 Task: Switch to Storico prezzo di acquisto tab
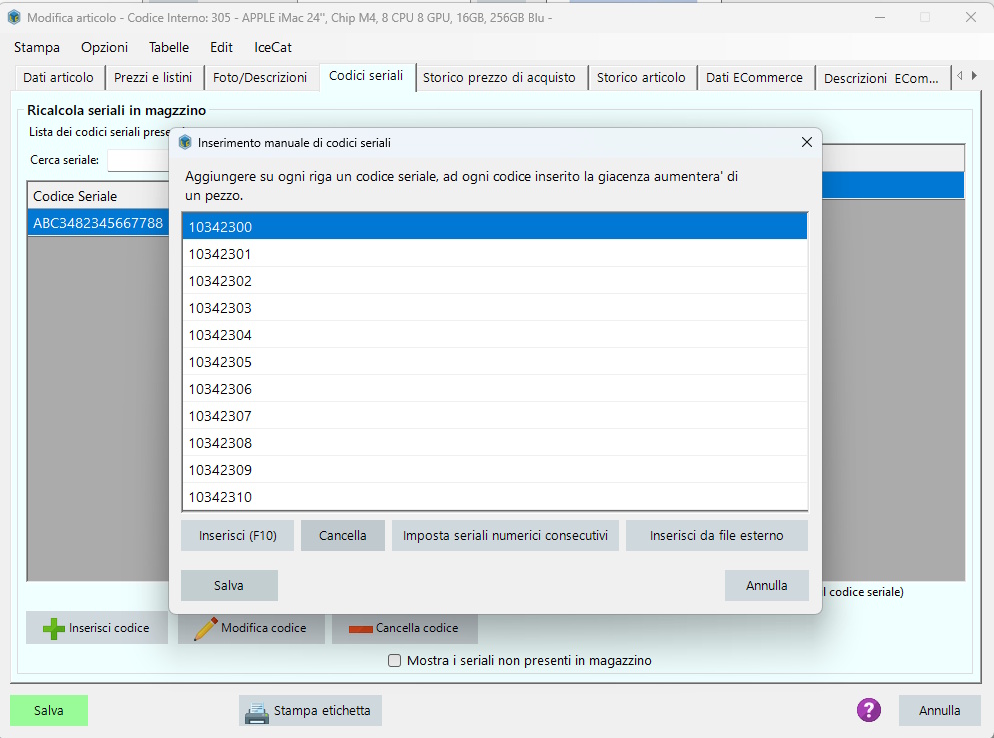coord(499,78)
